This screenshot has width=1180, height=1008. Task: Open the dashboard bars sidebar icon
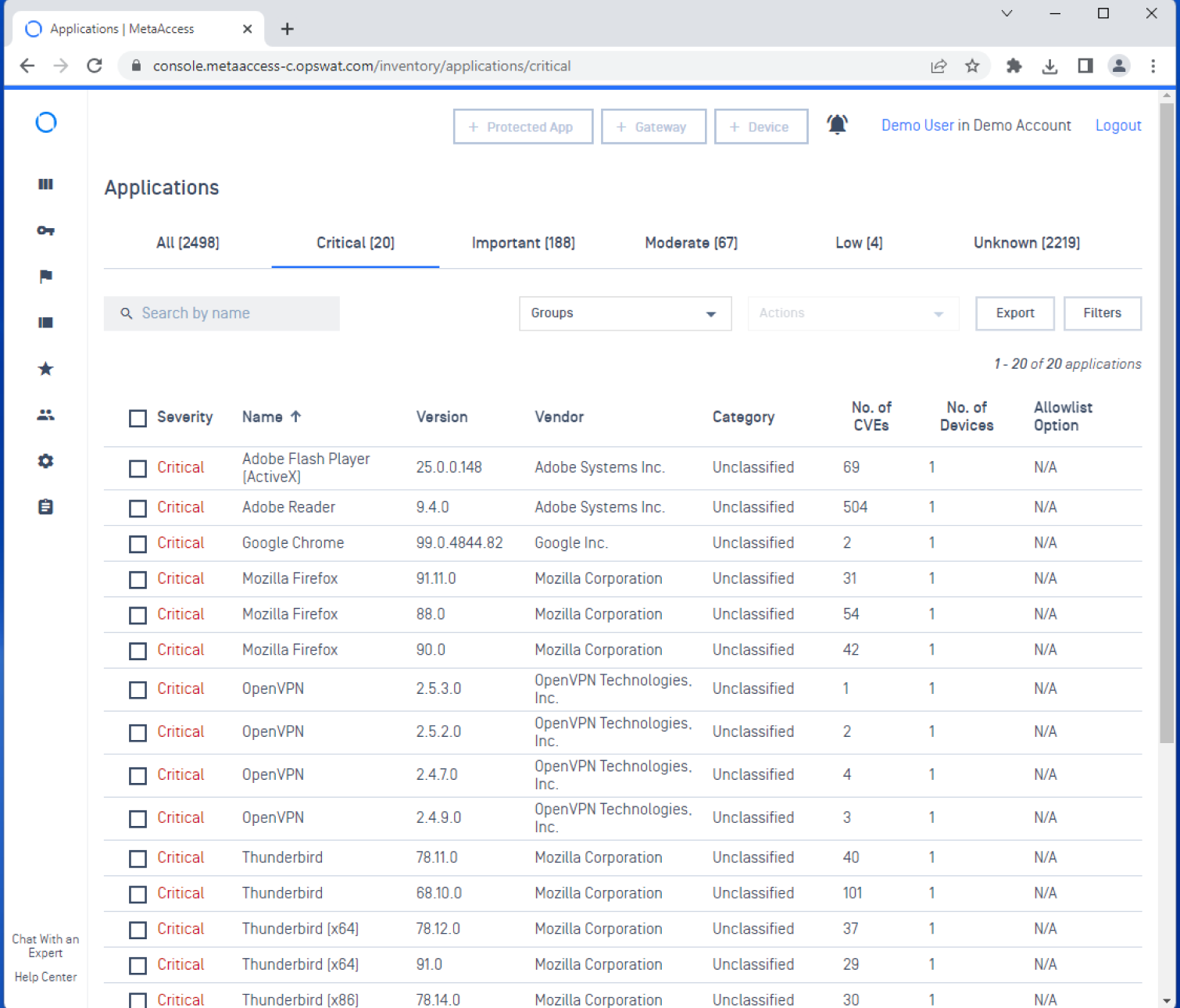click(46, 184)
